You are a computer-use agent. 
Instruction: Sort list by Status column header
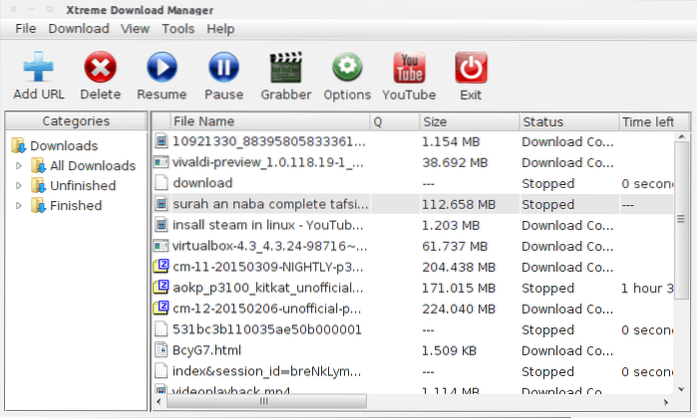click(x=543, y=122)
